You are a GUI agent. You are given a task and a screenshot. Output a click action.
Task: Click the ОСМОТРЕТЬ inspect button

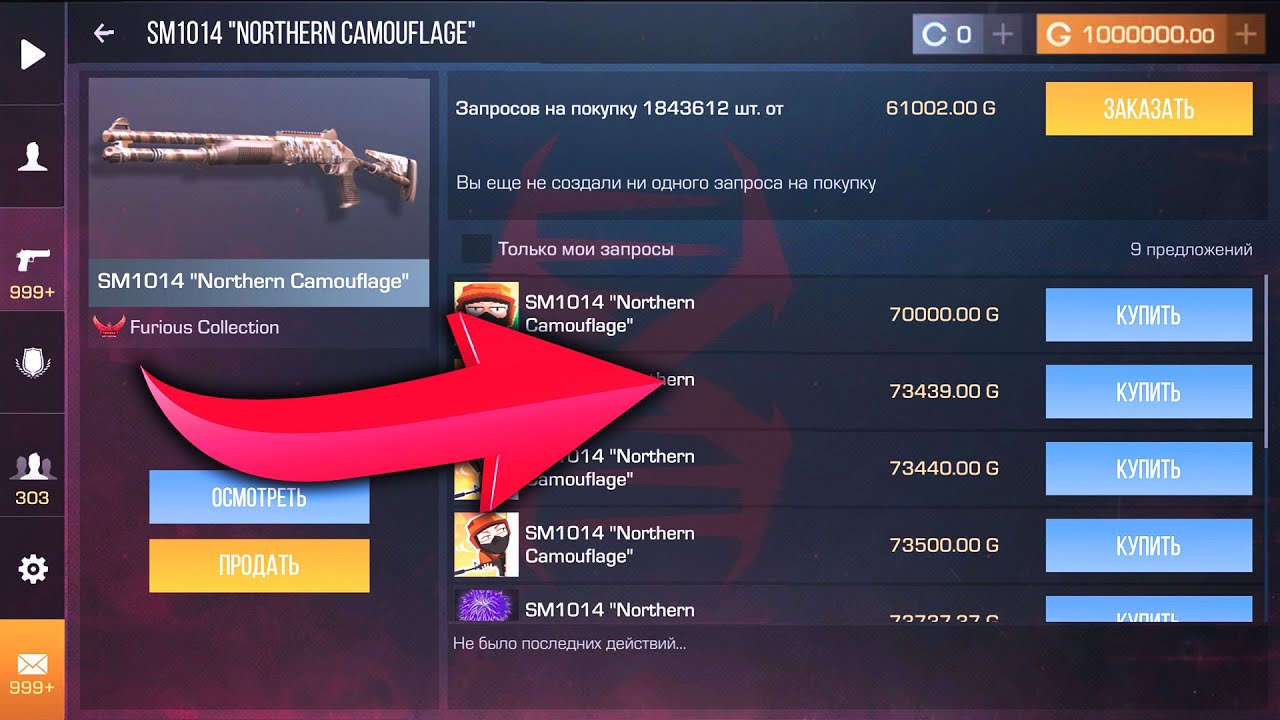(x=259, y=497)
